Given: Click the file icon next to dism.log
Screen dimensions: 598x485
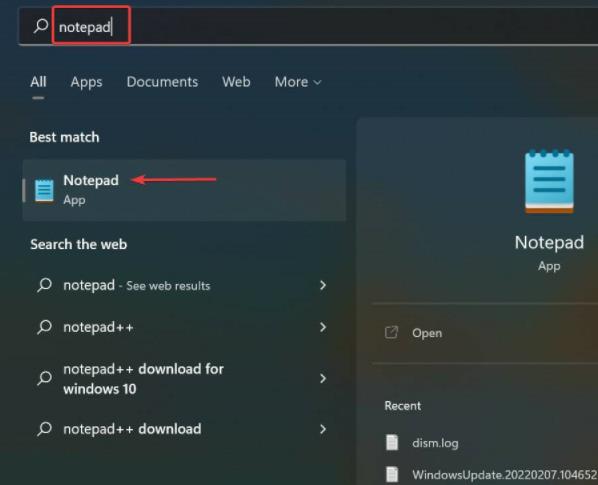Looking at the screenshot, I should [x=392, y=443].
